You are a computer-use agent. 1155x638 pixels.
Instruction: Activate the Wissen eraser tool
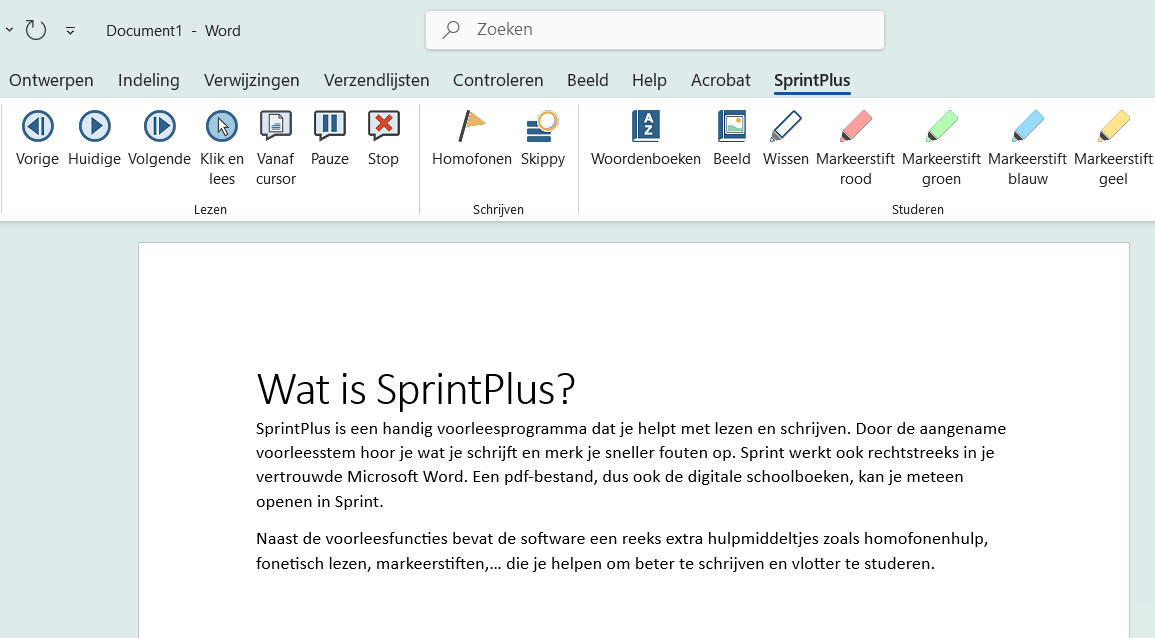[x=785, y=140]
